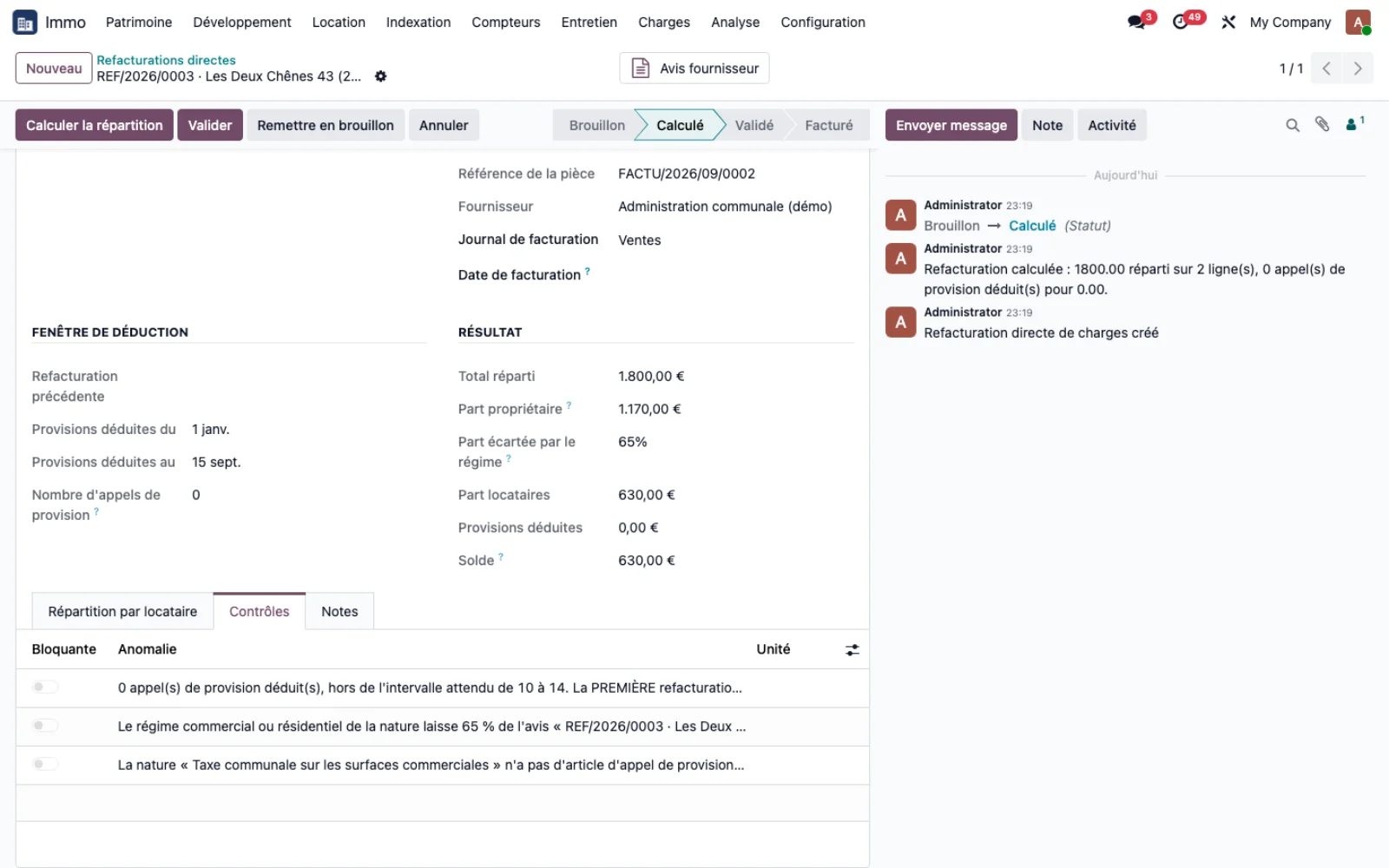Click Envoyer message in the chatter
This screenshot has height=868, width=1389.
pos(951,125)
